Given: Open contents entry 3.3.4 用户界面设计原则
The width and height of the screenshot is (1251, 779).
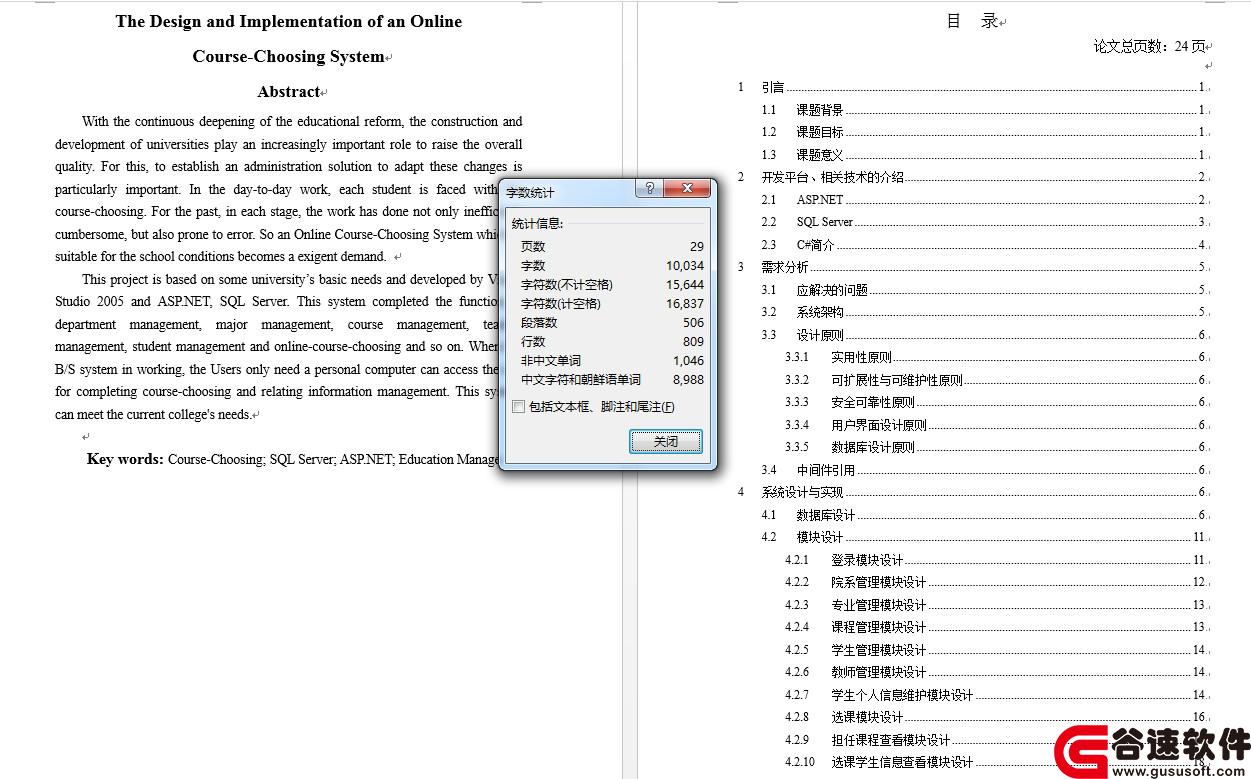Looking at the screenshot, I should pos(996,425).
